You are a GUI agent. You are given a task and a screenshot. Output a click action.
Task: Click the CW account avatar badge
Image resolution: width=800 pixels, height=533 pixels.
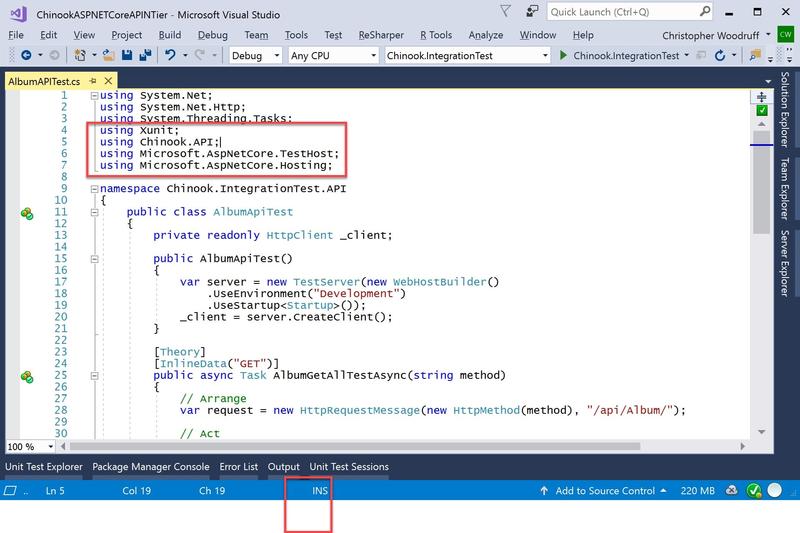pyautogui.click(x=785, y=35)
